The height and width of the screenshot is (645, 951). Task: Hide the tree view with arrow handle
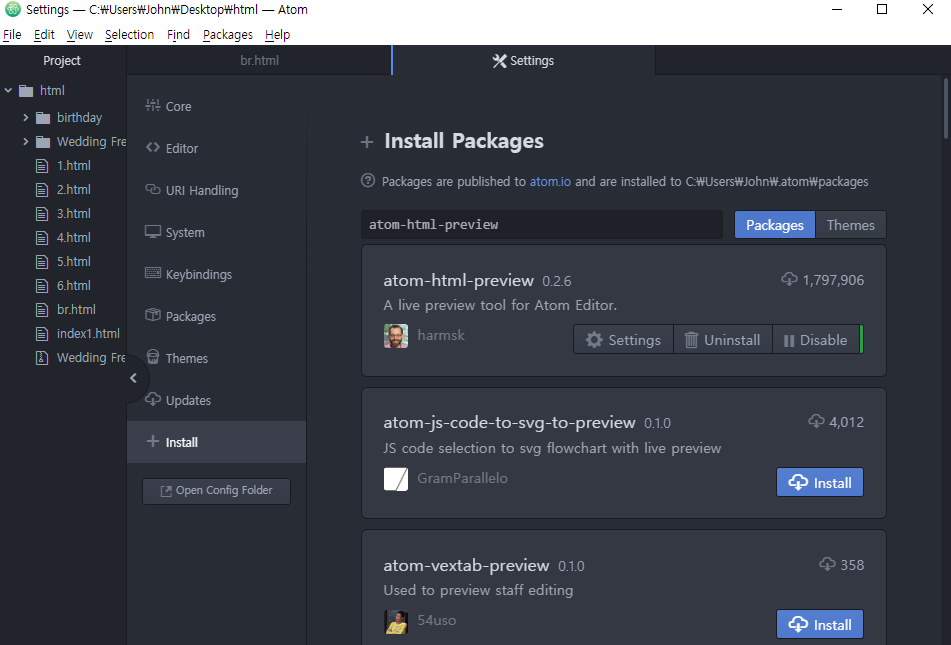(x=133, y=378)
